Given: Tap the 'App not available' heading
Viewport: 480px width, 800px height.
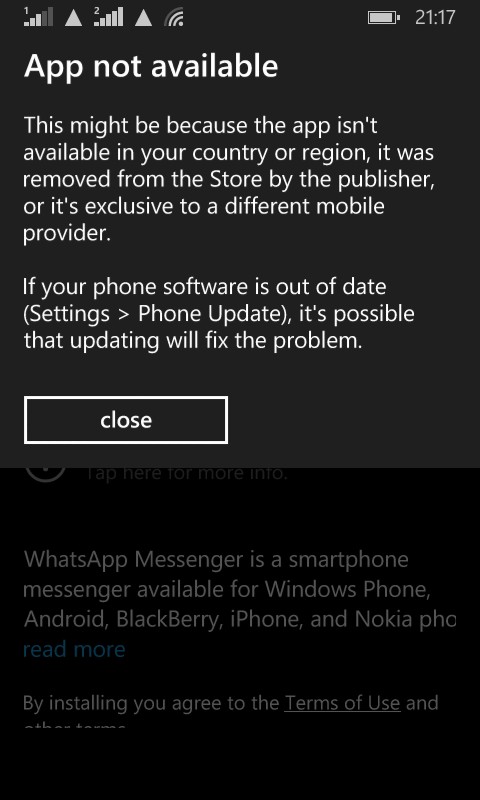Looking at the screenshot, I should pyautogui.click(x=151, y=66).
